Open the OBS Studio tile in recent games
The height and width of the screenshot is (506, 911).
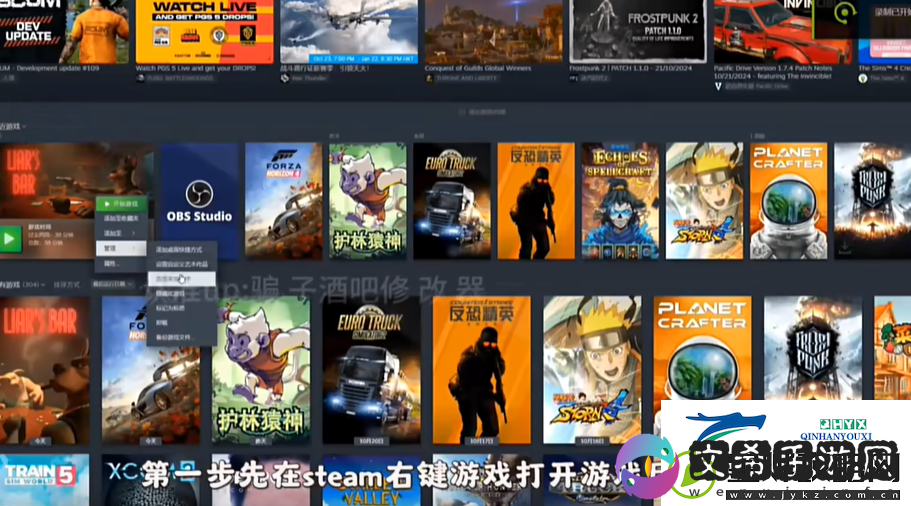(199, 201)
